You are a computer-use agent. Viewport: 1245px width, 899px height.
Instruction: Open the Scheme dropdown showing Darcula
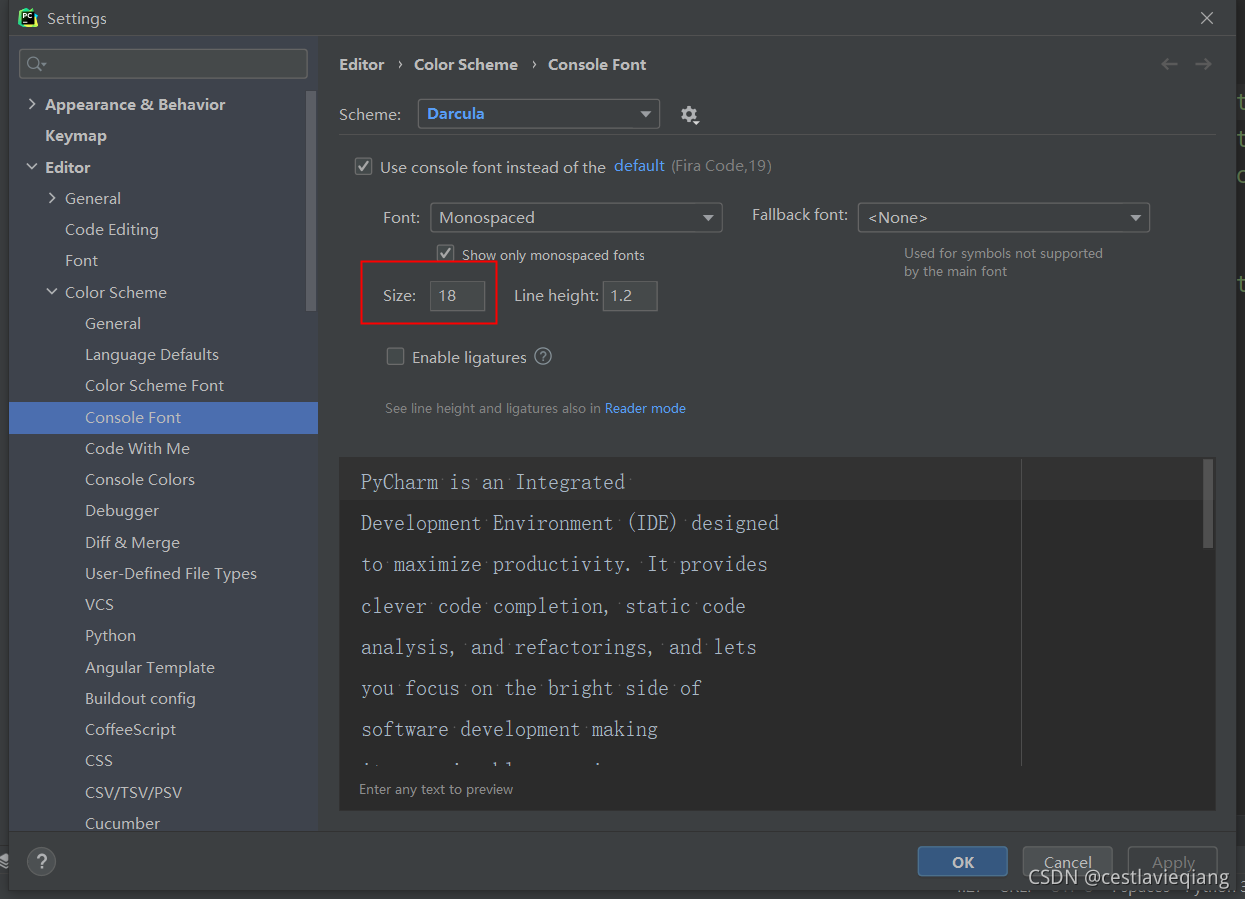538,114
